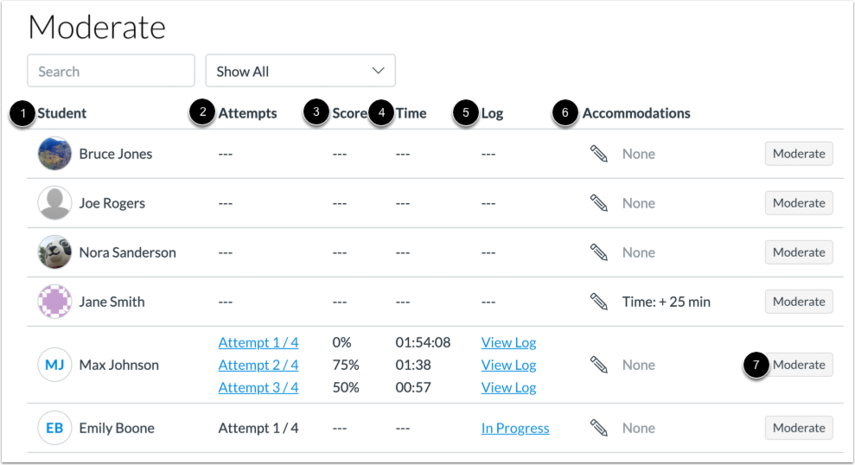Image resolution: width=855 pixels, height=465 pixels.
Task: Open Attempt 1 / 4 for Max Johnson
Action: tap(258, 342)
